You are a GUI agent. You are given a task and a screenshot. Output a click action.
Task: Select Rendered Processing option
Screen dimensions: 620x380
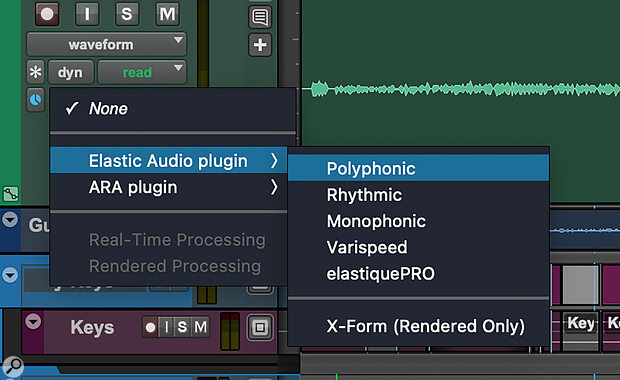(169, 266)
